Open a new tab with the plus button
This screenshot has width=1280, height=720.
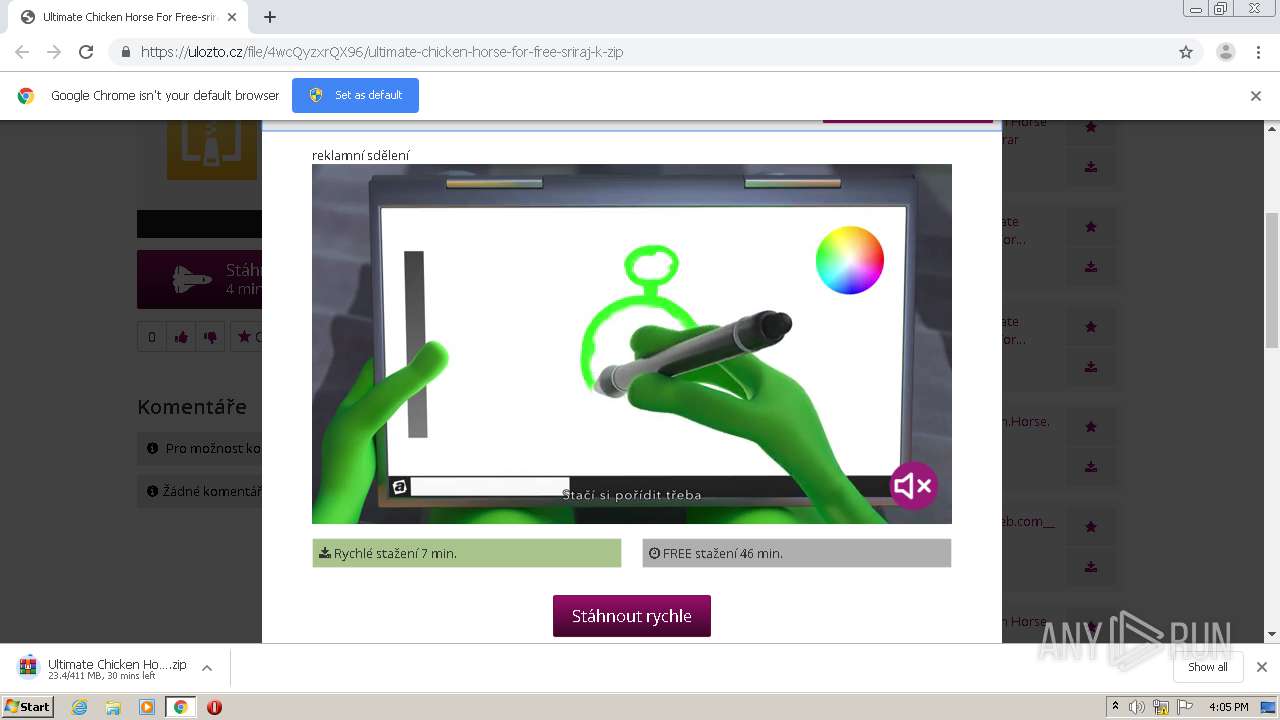pos(270,17)
